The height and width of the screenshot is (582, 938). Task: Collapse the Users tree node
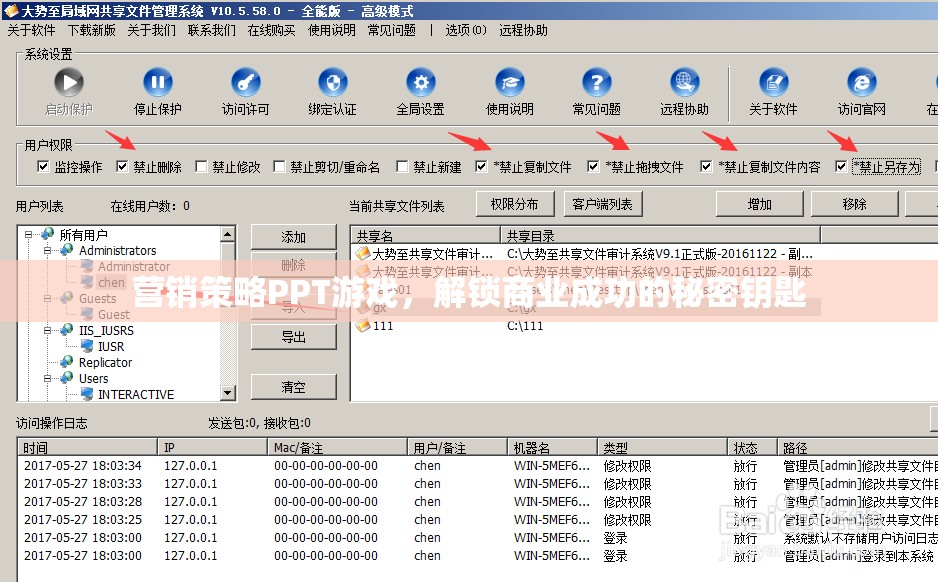pos(47,379)
